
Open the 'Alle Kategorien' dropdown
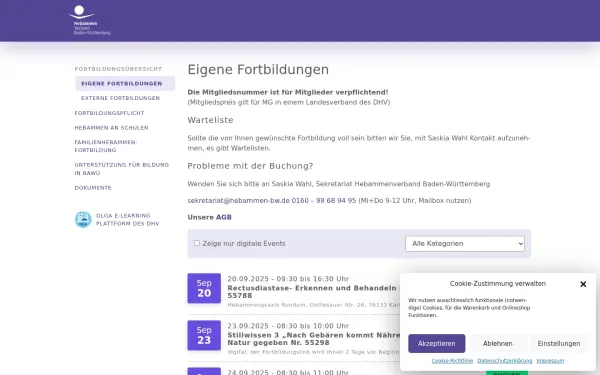[465, 244]
